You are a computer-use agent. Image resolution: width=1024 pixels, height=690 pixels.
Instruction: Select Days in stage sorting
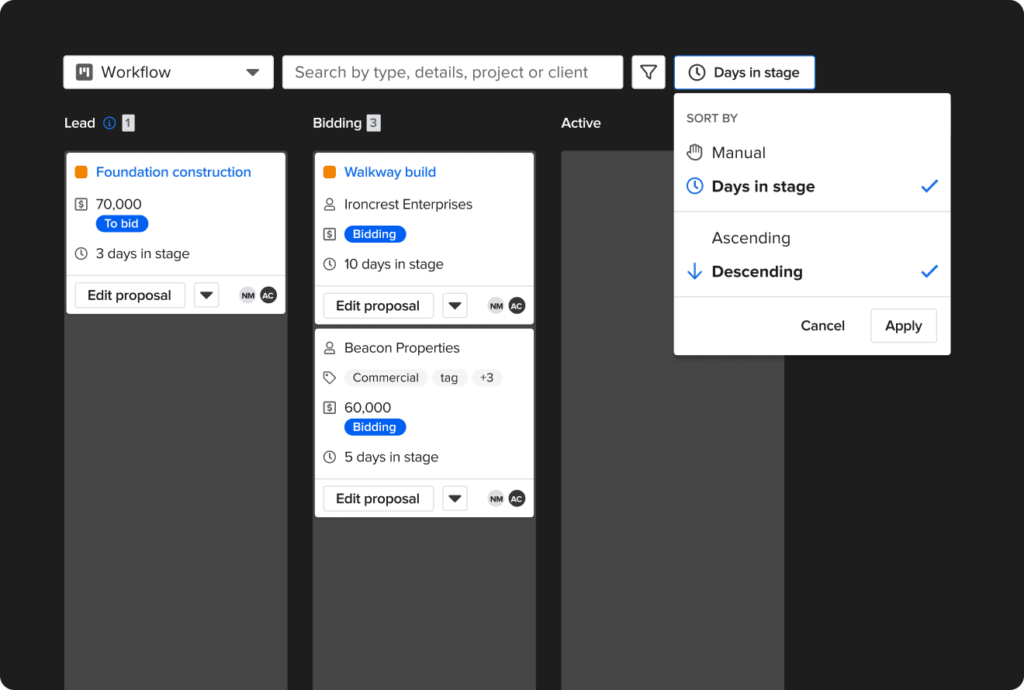click(x=763, y=186)
